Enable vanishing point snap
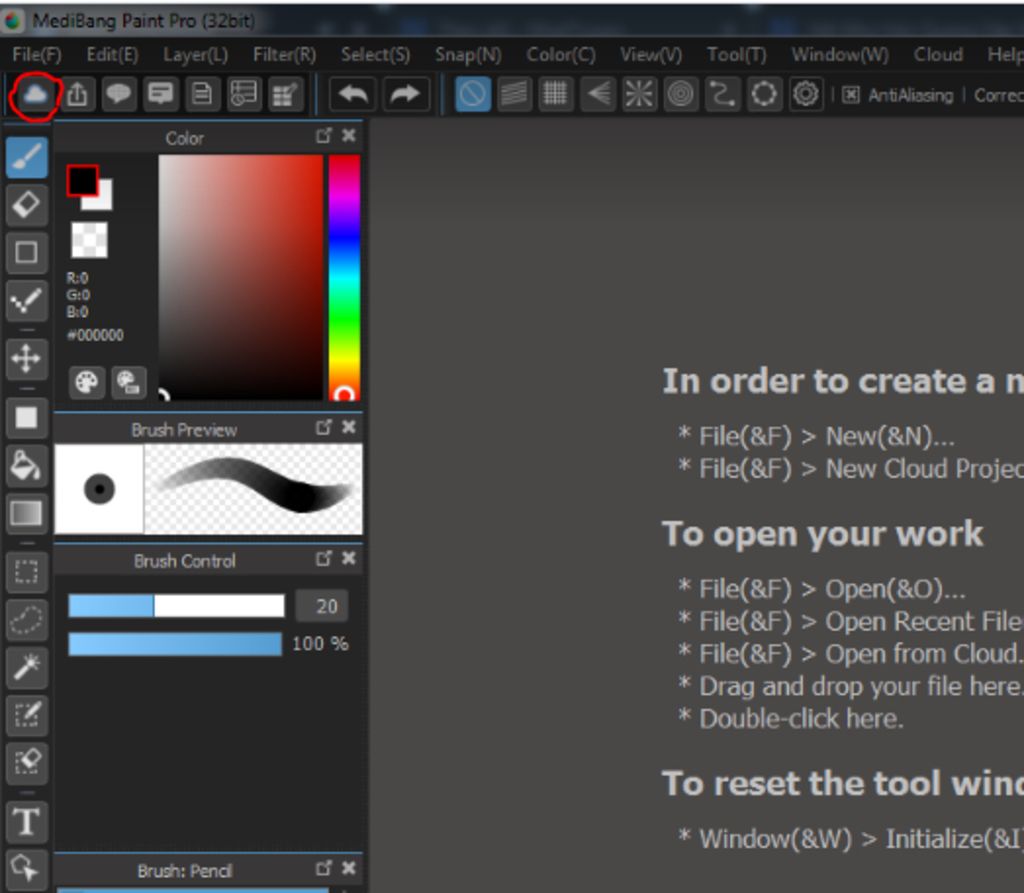Viewport: 1024px width, 893px height. tap(598, 95)
